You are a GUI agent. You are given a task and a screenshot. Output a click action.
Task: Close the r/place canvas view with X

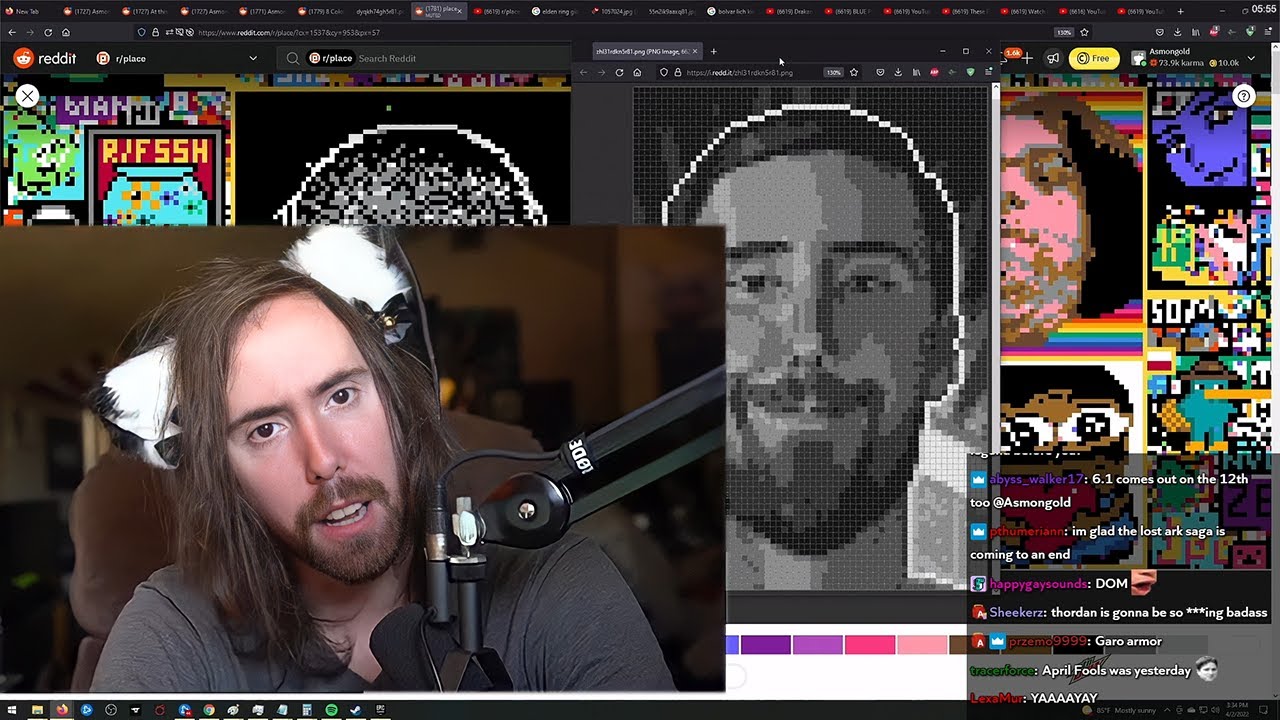pyautogui.click(x=27, y=96)
